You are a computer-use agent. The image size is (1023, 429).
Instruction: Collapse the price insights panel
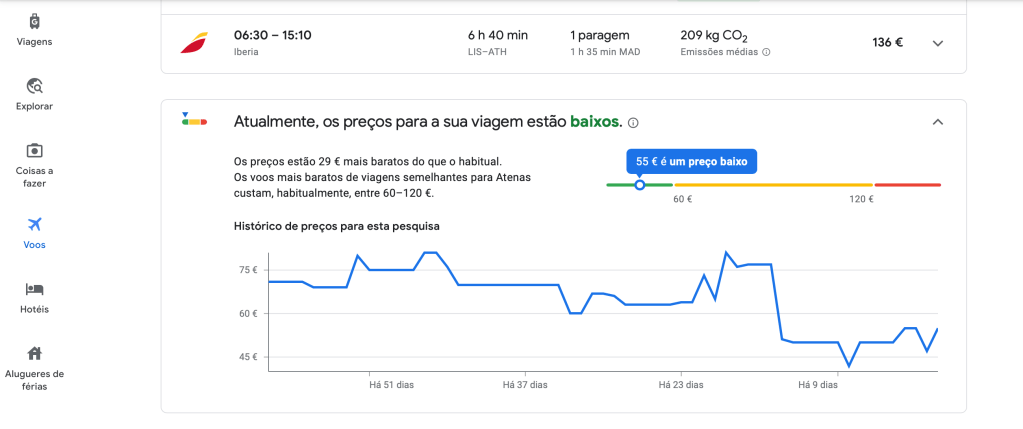click(x=937, y=122)
